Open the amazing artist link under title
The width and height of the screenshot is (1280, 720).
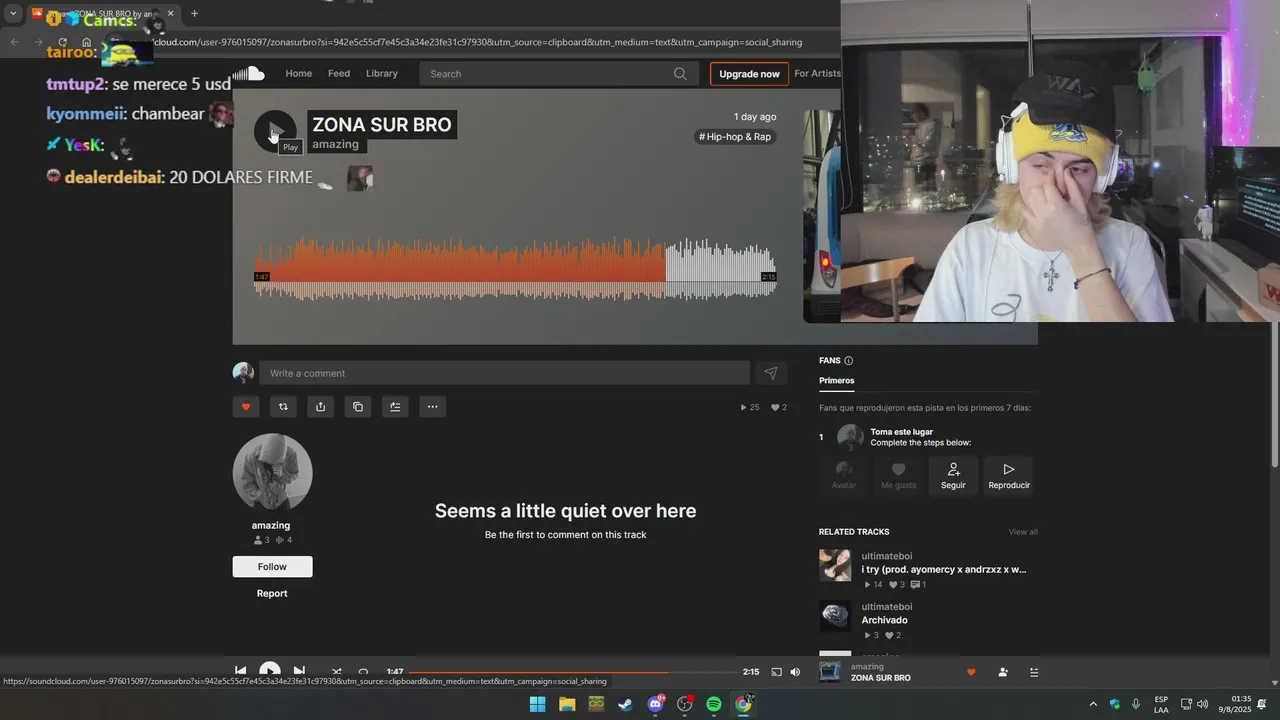click(335, 144)
